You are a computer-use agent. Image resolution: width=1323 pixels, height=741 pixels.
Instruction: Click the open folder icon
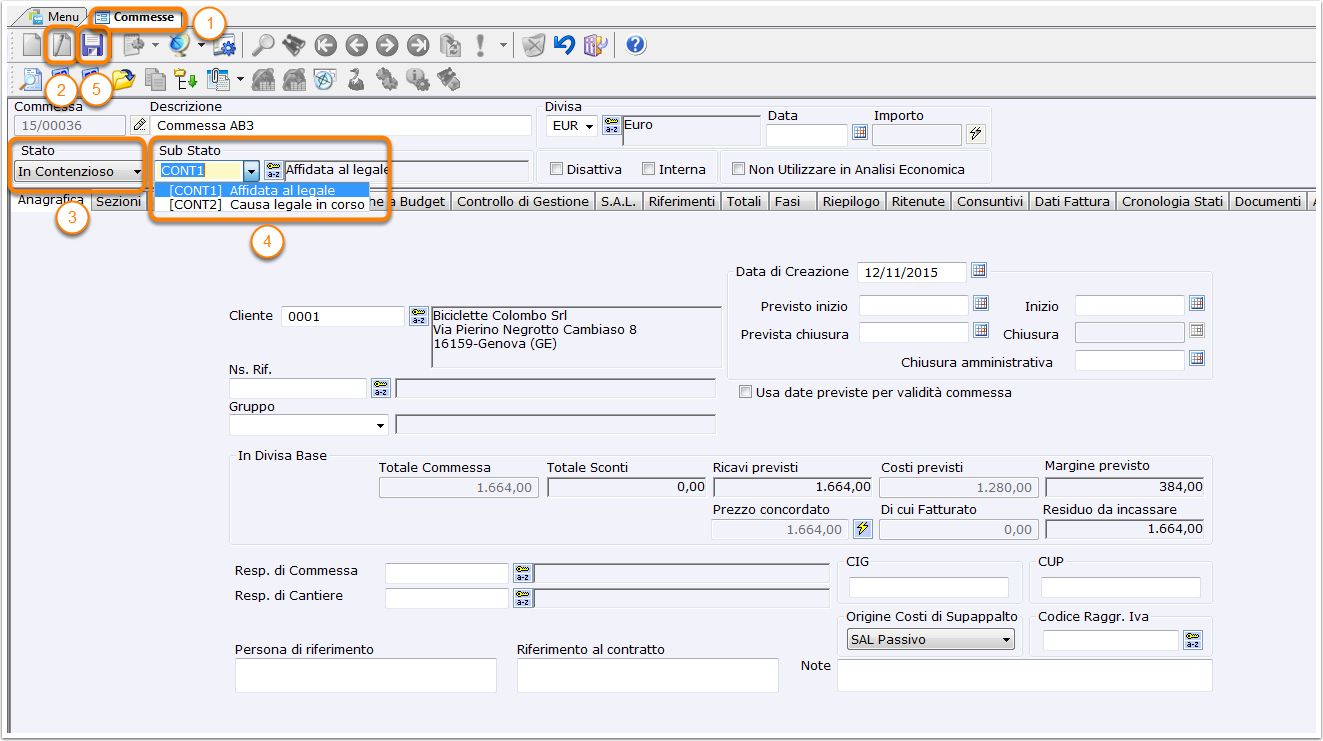pyautogui.click(x=124, y=80)
